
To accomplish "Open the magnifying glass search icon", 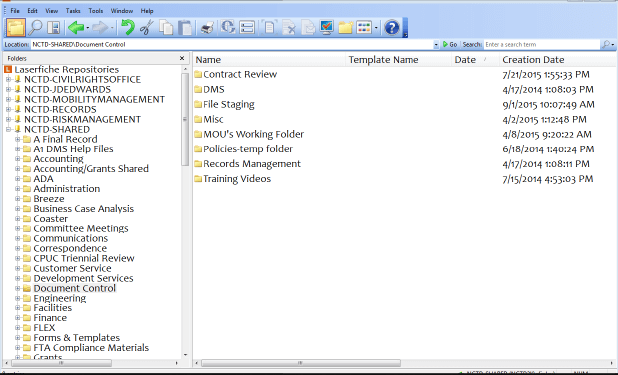I will [35, 28].
